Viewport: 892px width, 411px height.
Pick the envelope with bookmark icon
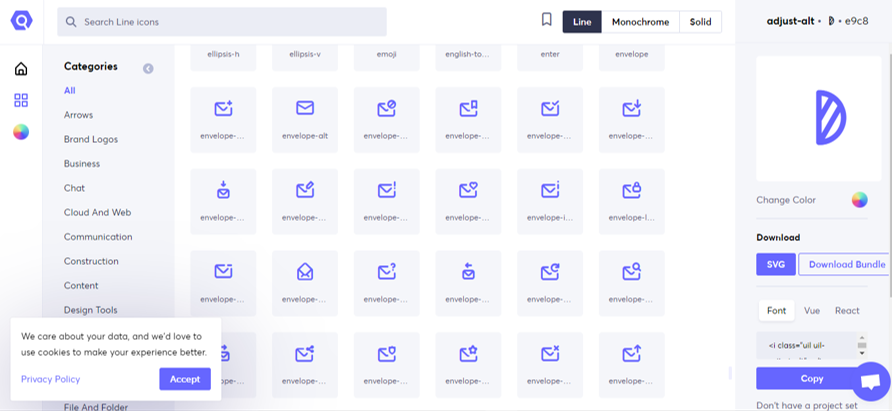click(468, 120)
